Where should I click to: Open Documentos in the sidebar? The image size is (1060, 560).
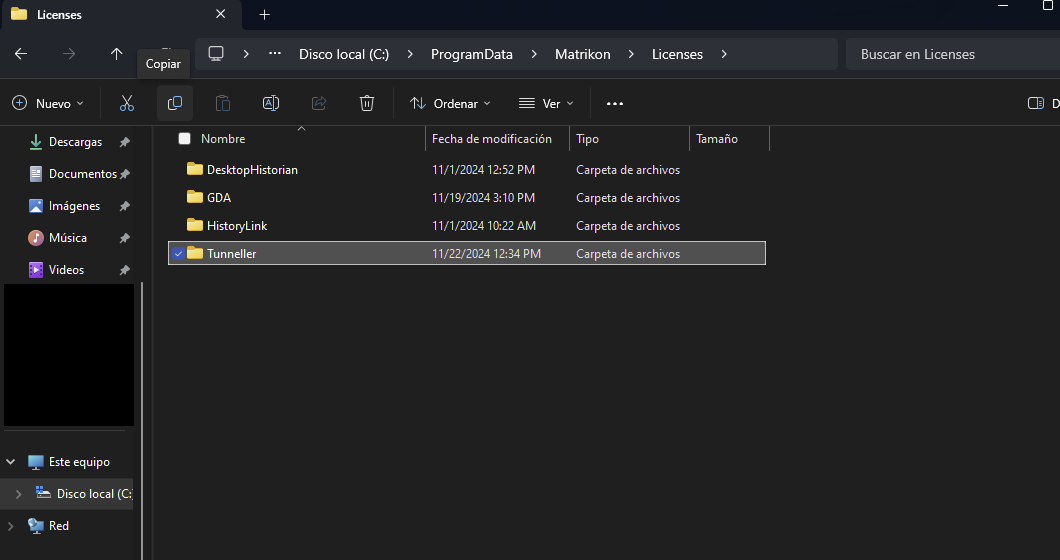82,174
